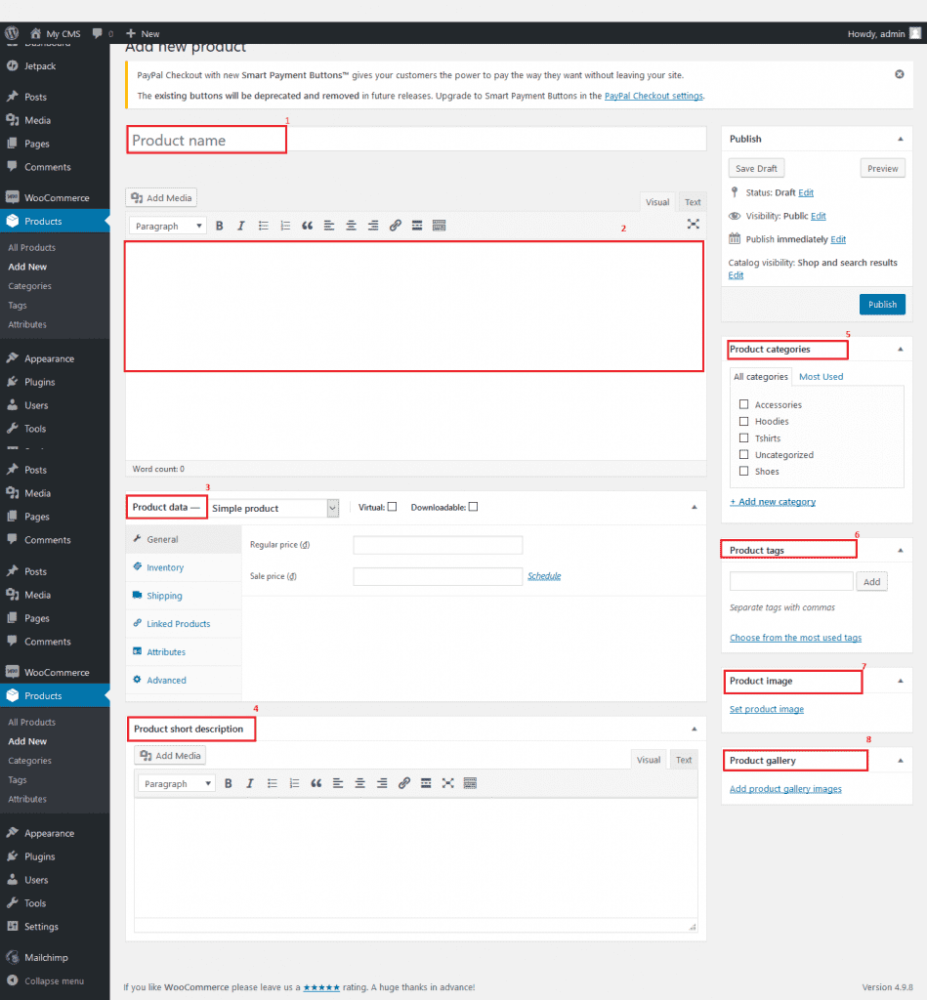Viewport: 927px width, 1000px height.
Task: Open Paragraph dropdown in short description editor
Action: [177, 783]
